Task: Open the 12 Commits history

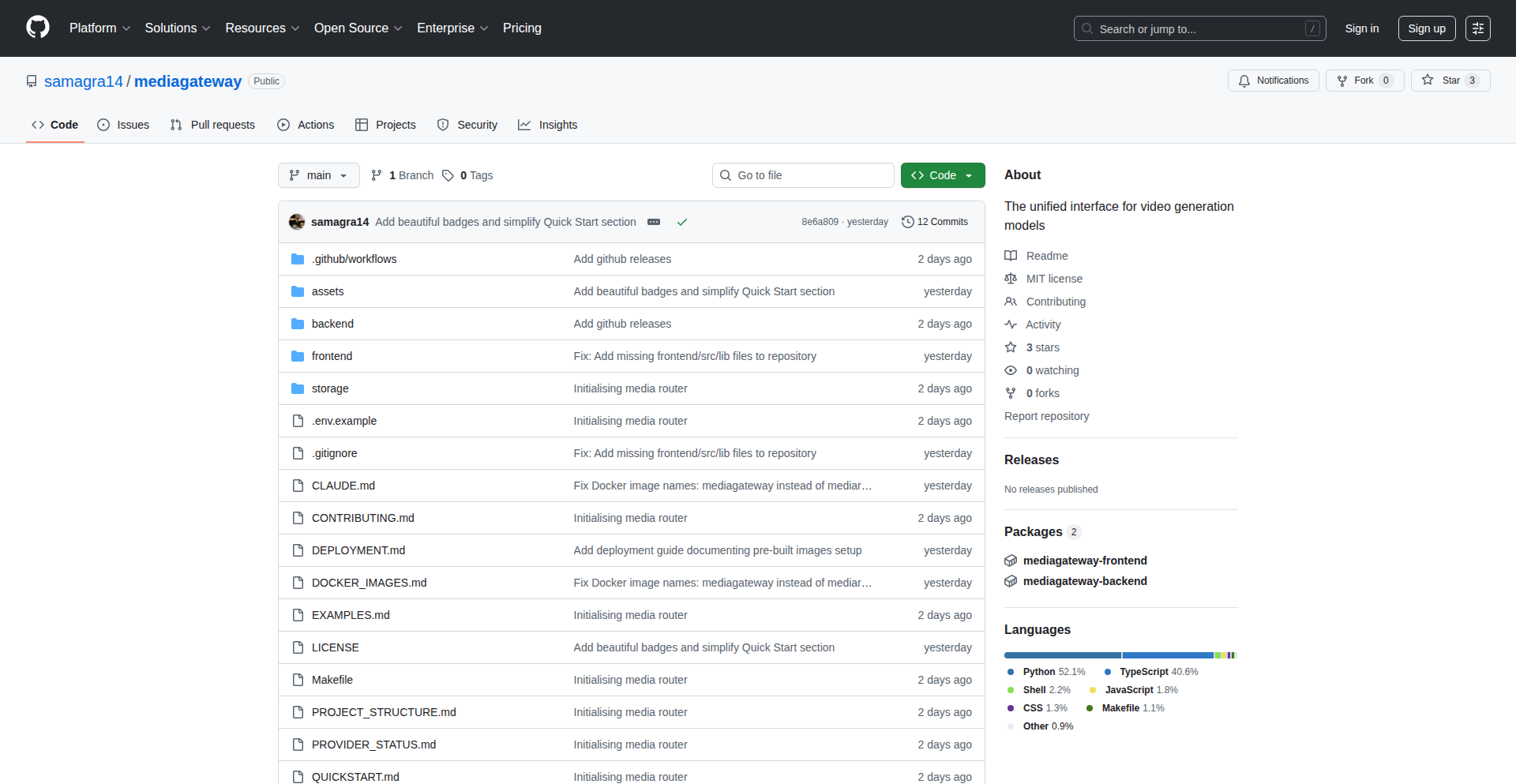Action: 935,222
